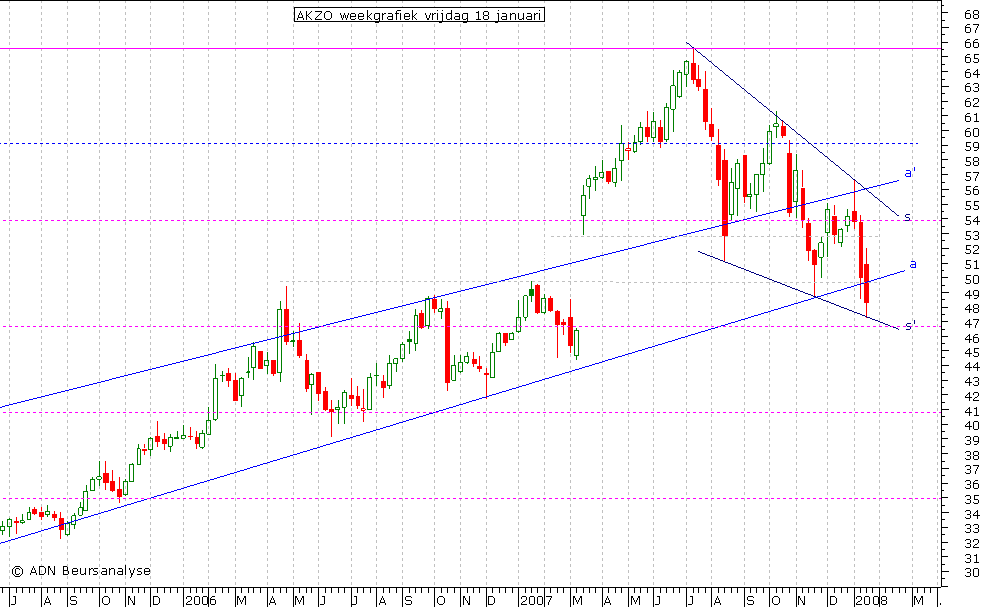Select price label 31 on the price axis
This screenshot has width=982, height=607.
pyautogui.click(x=972, y=559)
